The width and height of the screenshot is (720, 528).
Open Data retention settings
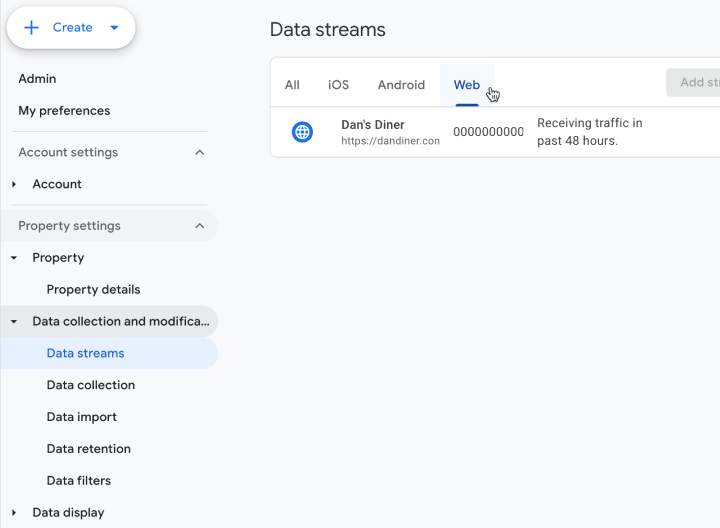[88, 449]
